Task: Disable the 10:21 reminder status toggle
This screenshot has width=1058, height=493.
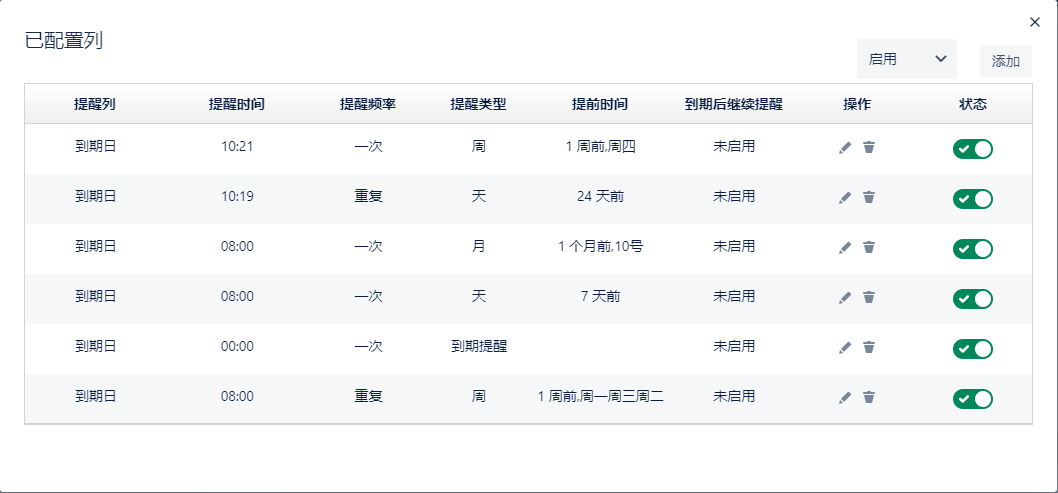Action: pyautogui.click(x=972, y=149)
